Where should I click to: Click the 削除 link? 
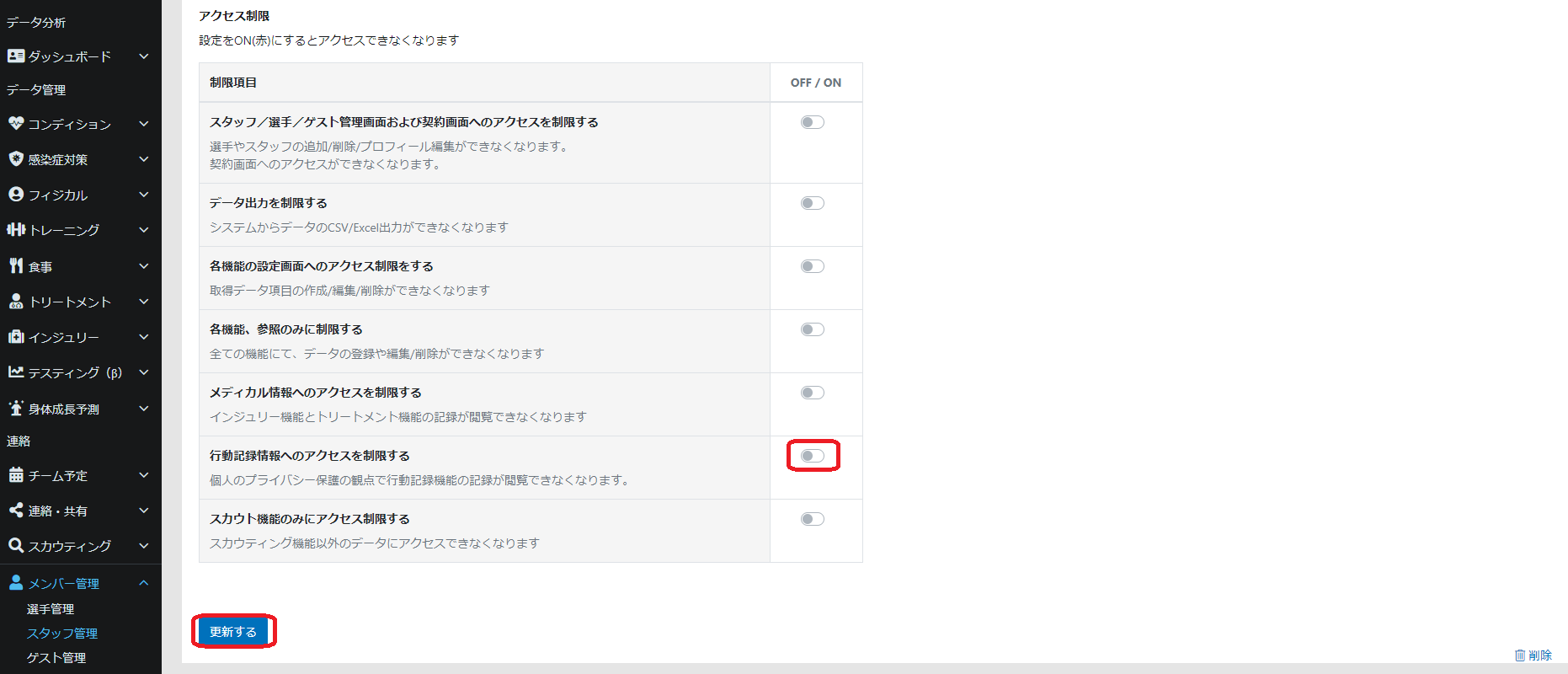[x=1540, y=655]
